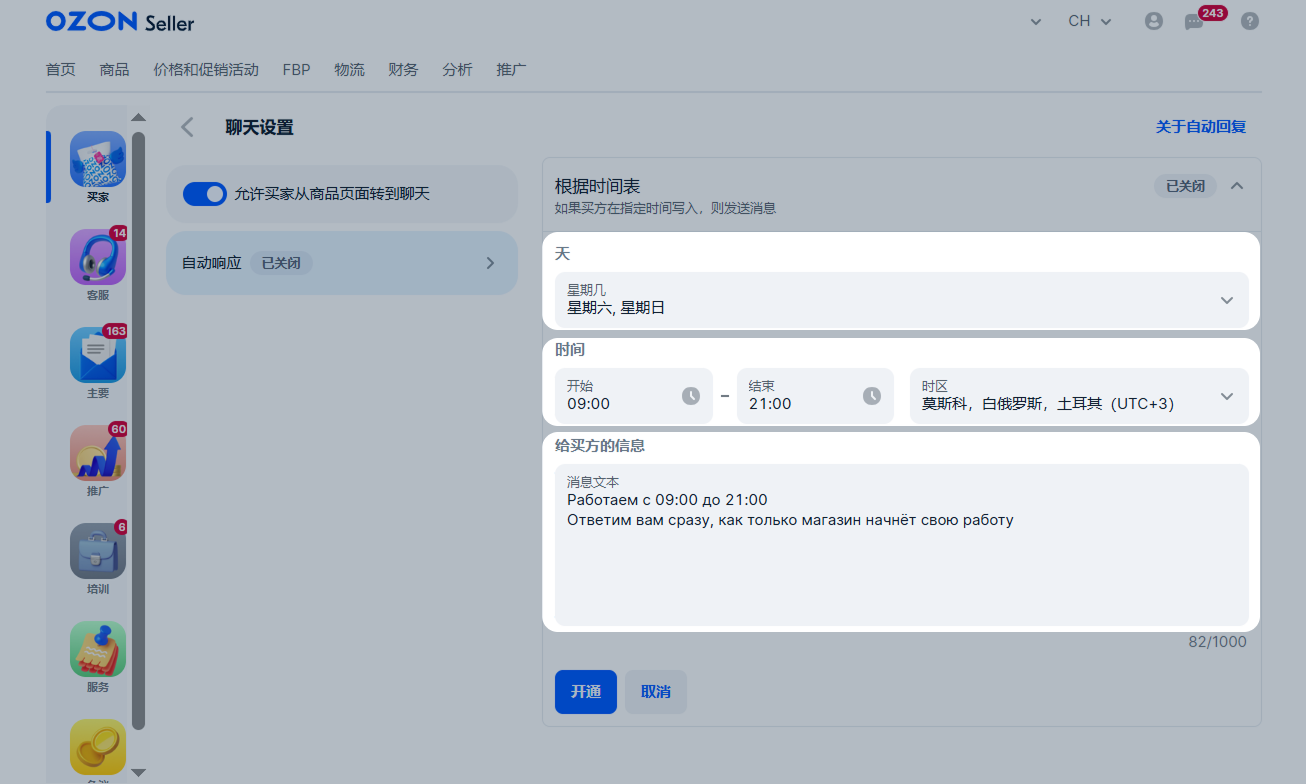Open messages icon with 243 badge
The image size is (1306, 784).
1194,21
